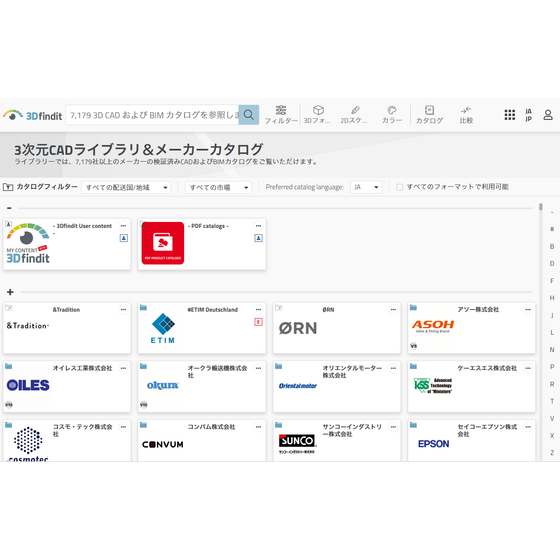This screenshot has height=560, width=560.
Task: Enable すべてのフォーマットで利用可能 checkbox
Action: pos(400,187)
